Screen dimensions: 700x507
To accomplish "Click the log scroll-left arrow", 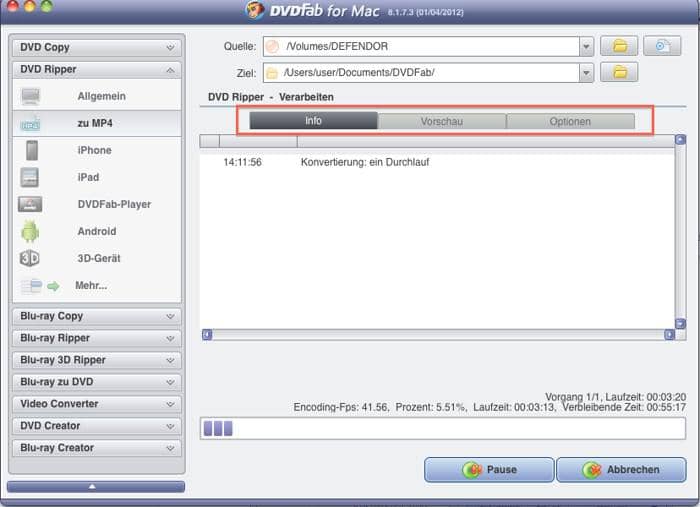I will pyautogui.click(x=207, y=334).
